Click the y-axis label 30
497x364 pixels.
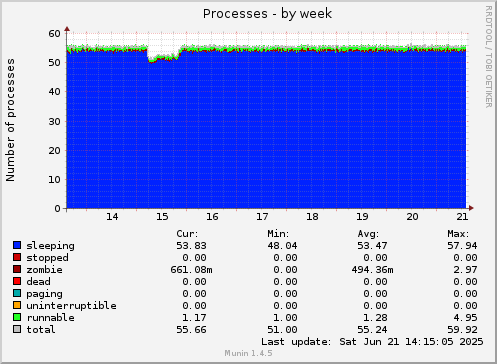[x=55, y=121]
